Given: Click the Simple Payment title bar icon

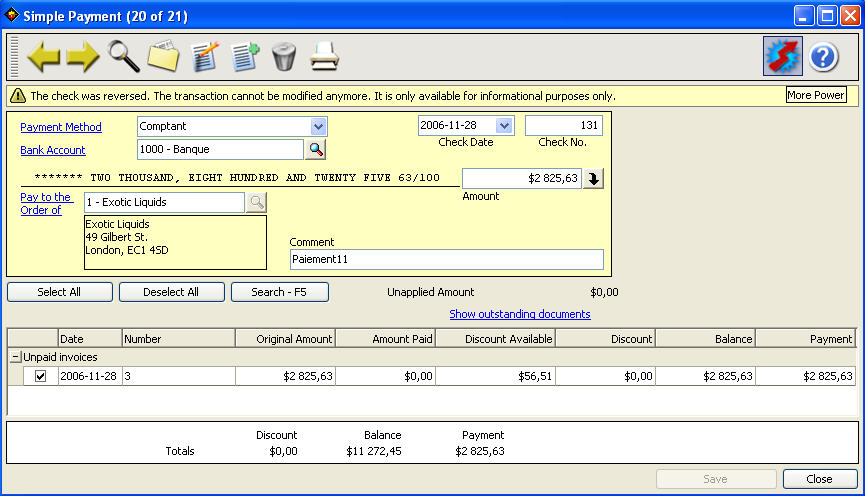Looking at the screenshot, I should 12,15.
